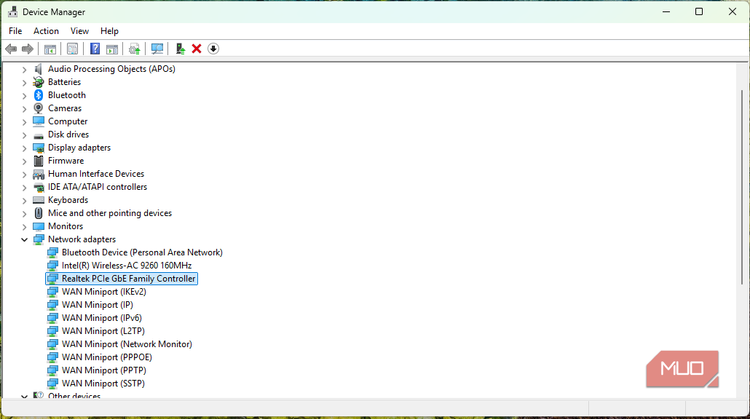Expand the Bluetooth node
The width and height of the screenshot is (750, 419).
[x=24, y=96]
